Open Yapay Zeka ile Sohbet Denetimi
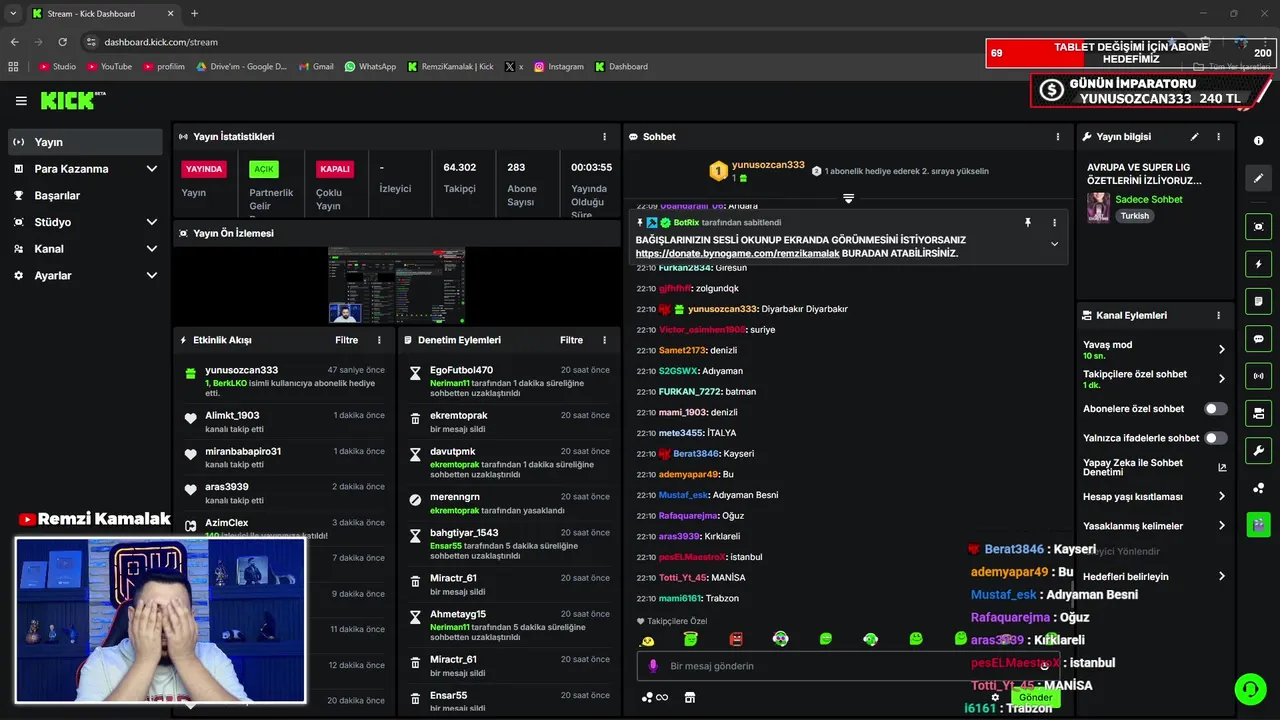The height and width of the screenshot is (720, 1280). click(1154, 467)
